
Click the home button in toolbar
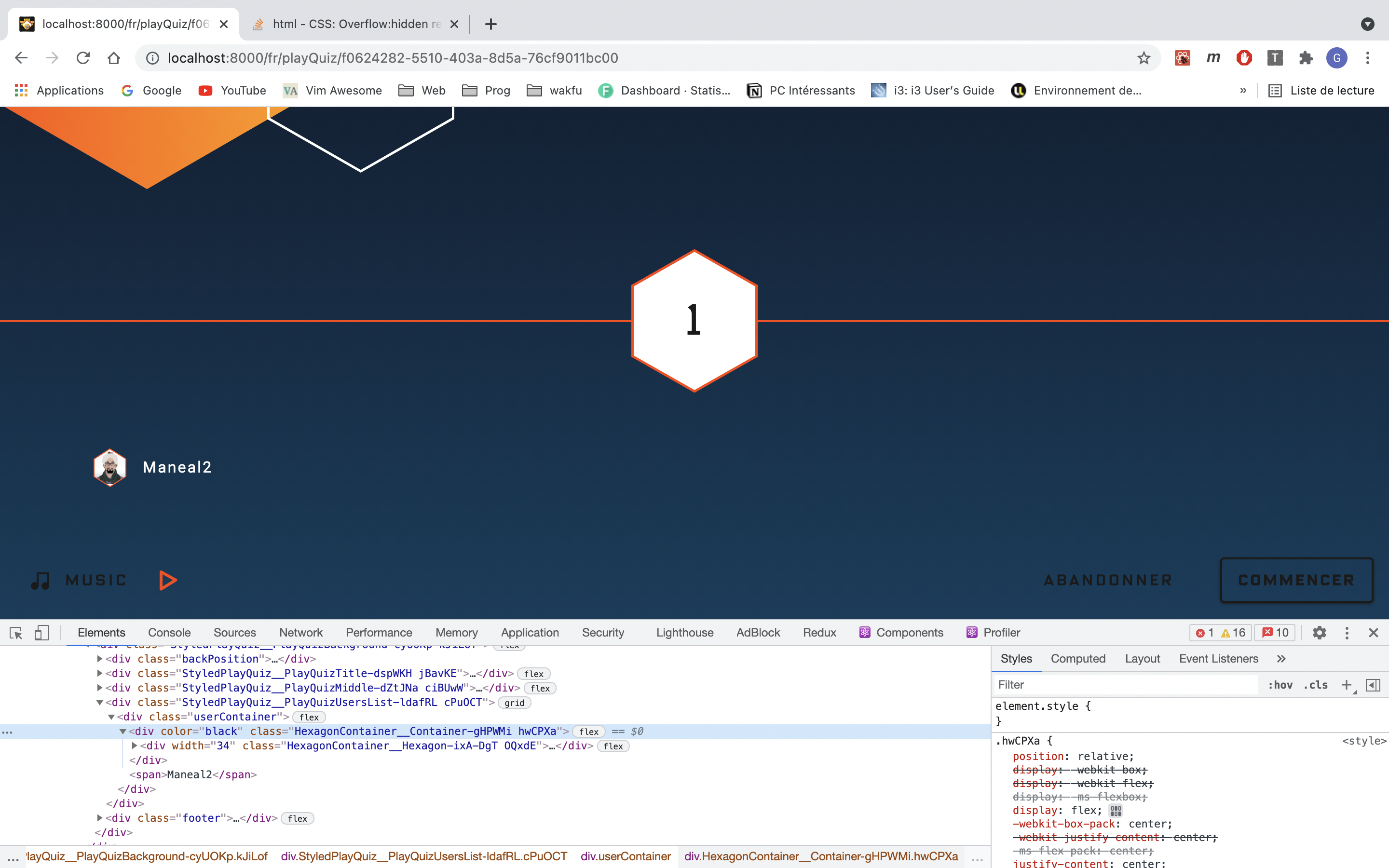114,58
